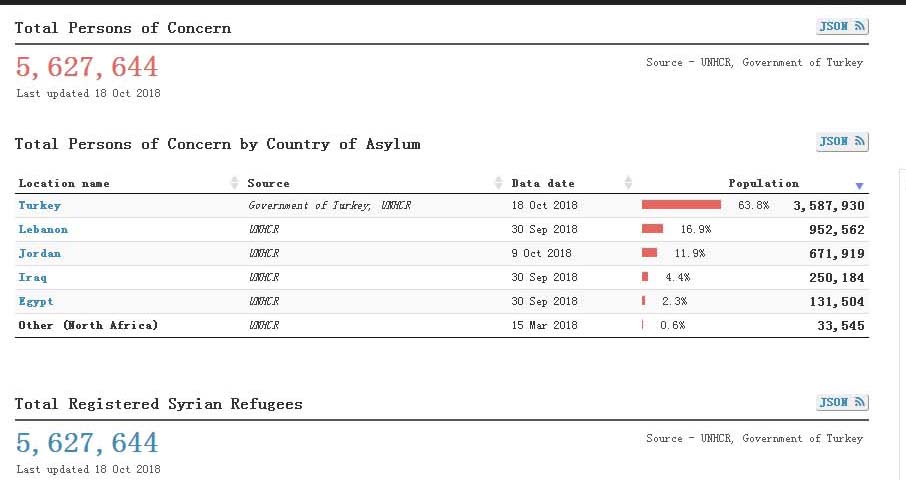Click JSON feed icon for Total Registered Syrian Refugees
The height and width of the screenshot is (480, 906).
click(842, 403)
